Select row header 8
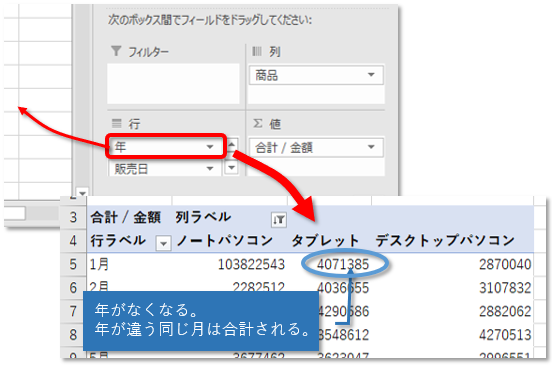552x365 pixels. tap(73, 335)
